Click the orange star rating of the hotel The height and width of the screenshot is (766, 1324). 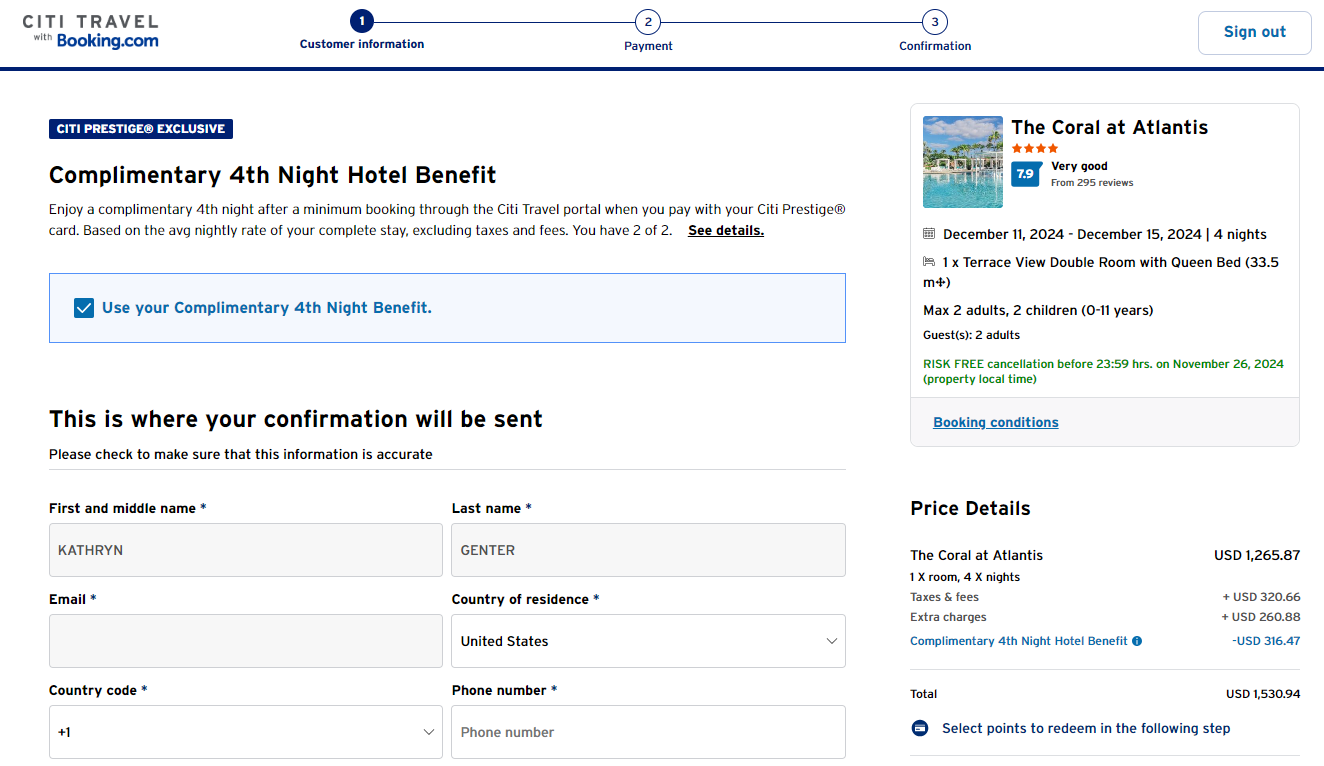(x=1036, y=147)
